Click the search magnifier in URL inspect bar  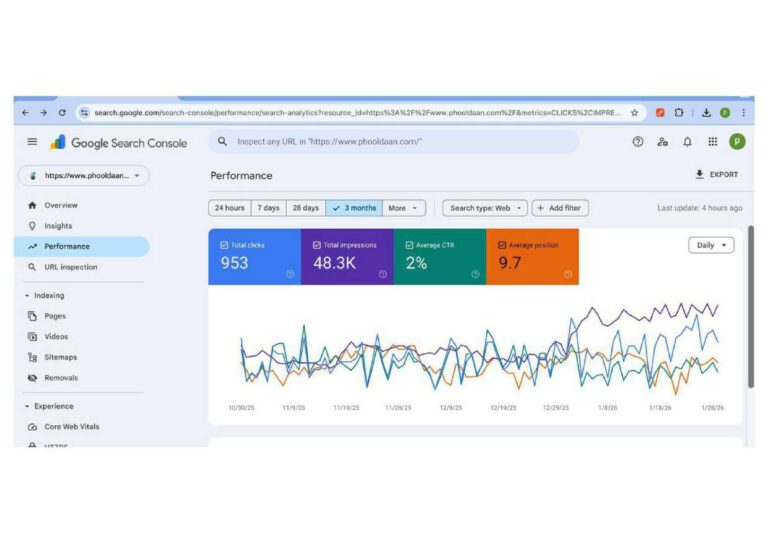222,142
